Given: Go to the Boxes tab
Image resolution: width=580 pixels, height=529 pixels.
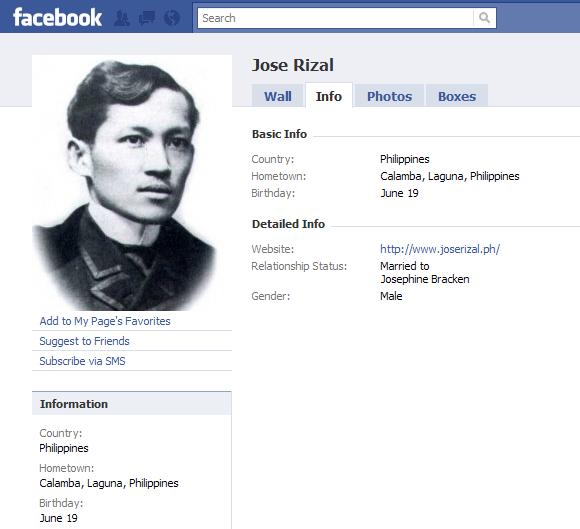Looking at the screenshot, I should [457, 96].
